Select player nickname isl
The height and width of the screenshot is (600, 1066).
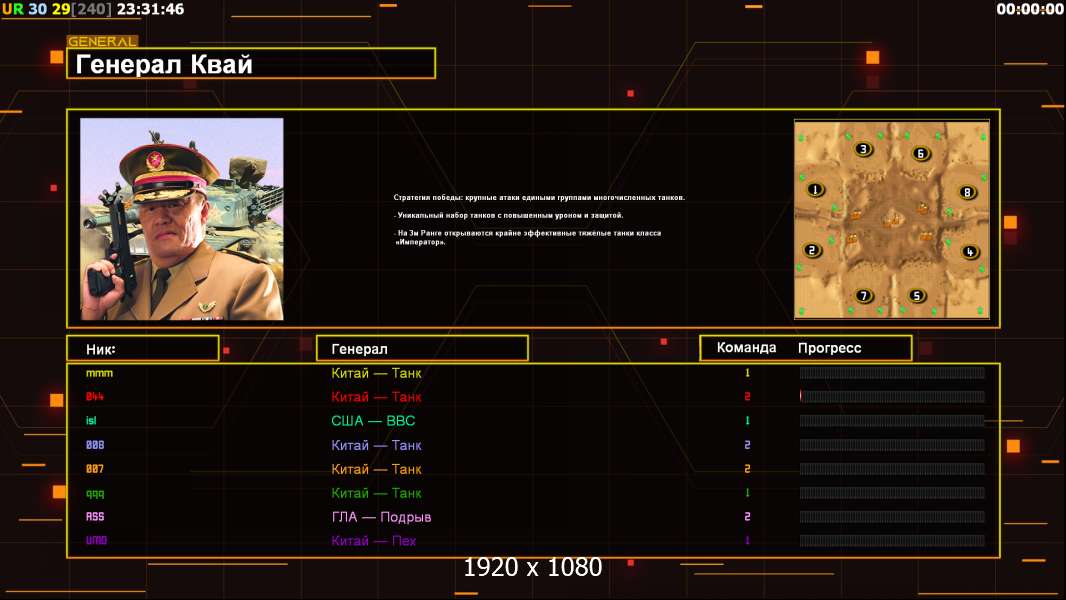tap(91, 421)
